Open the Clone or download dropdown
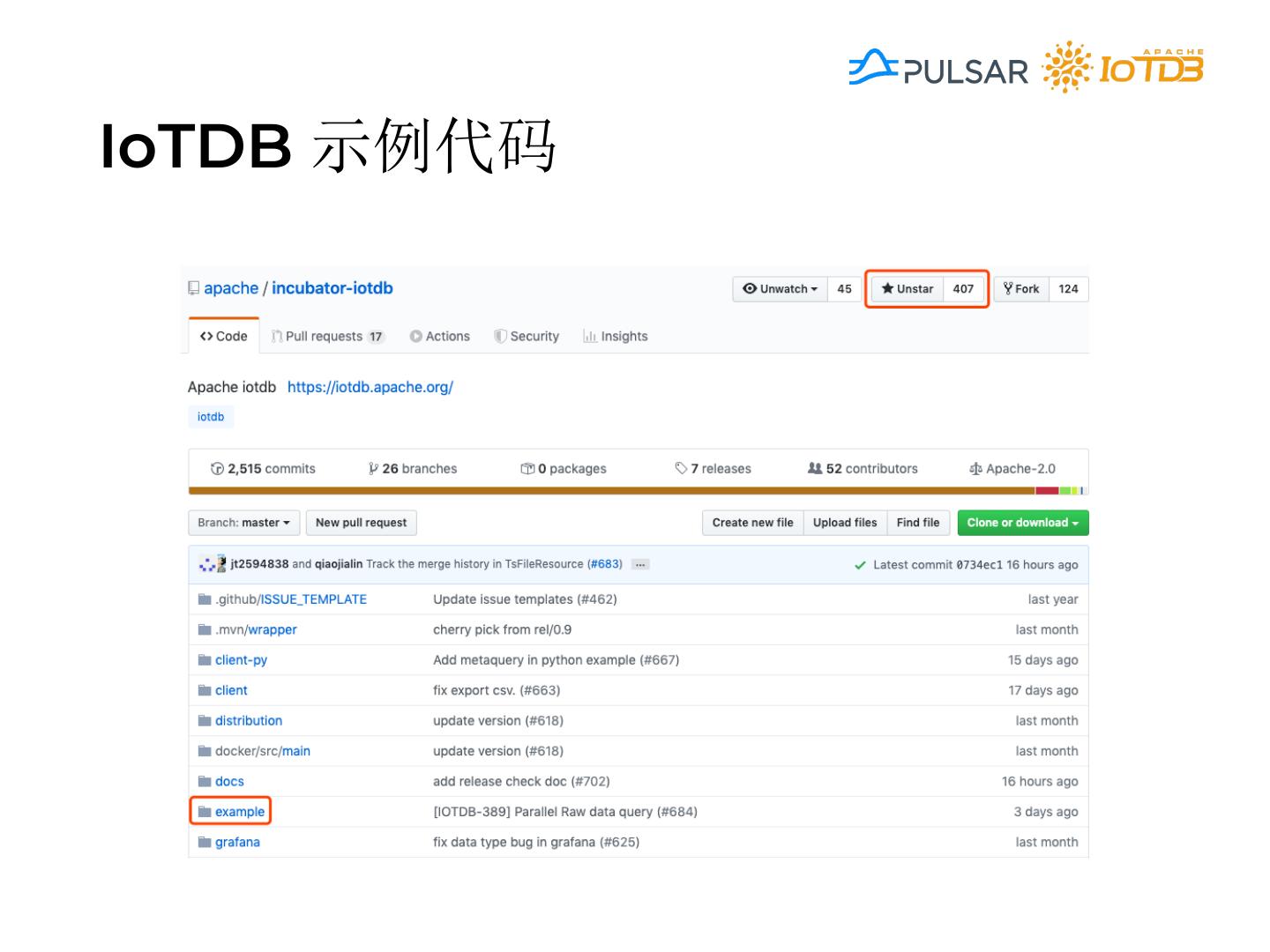Image resolution: width=1270 pixels, height=952 pixels. coord(1023,523)
